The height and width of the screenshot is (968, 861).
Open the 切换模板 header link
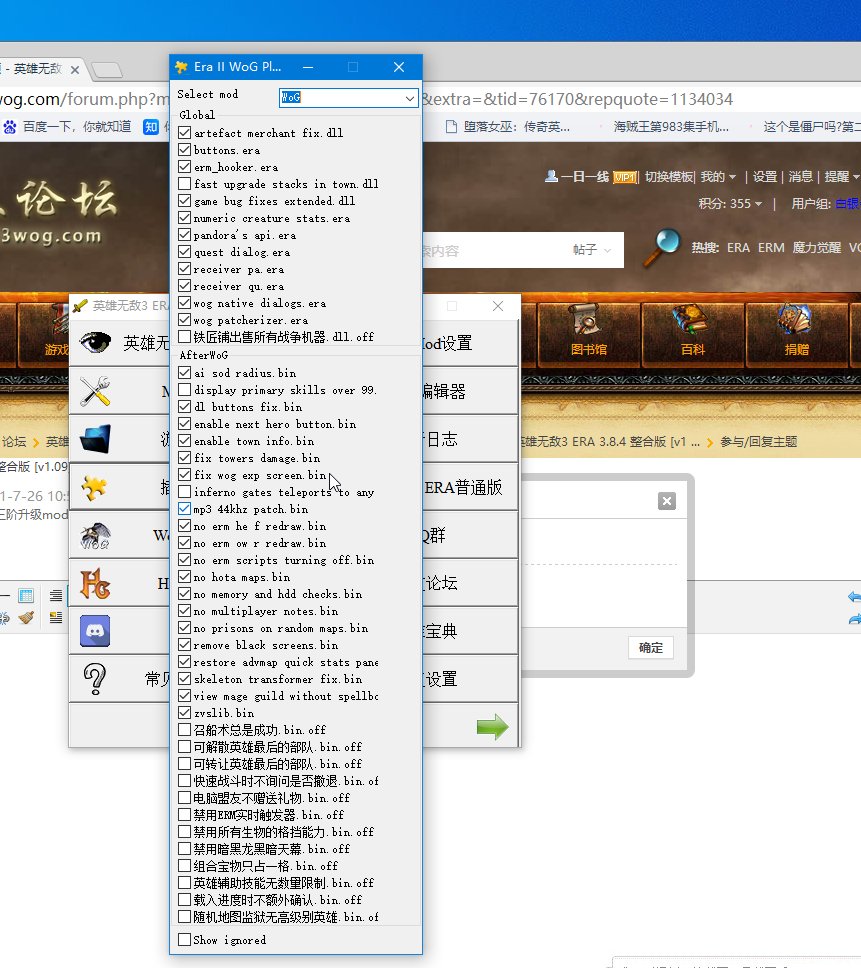670,177
